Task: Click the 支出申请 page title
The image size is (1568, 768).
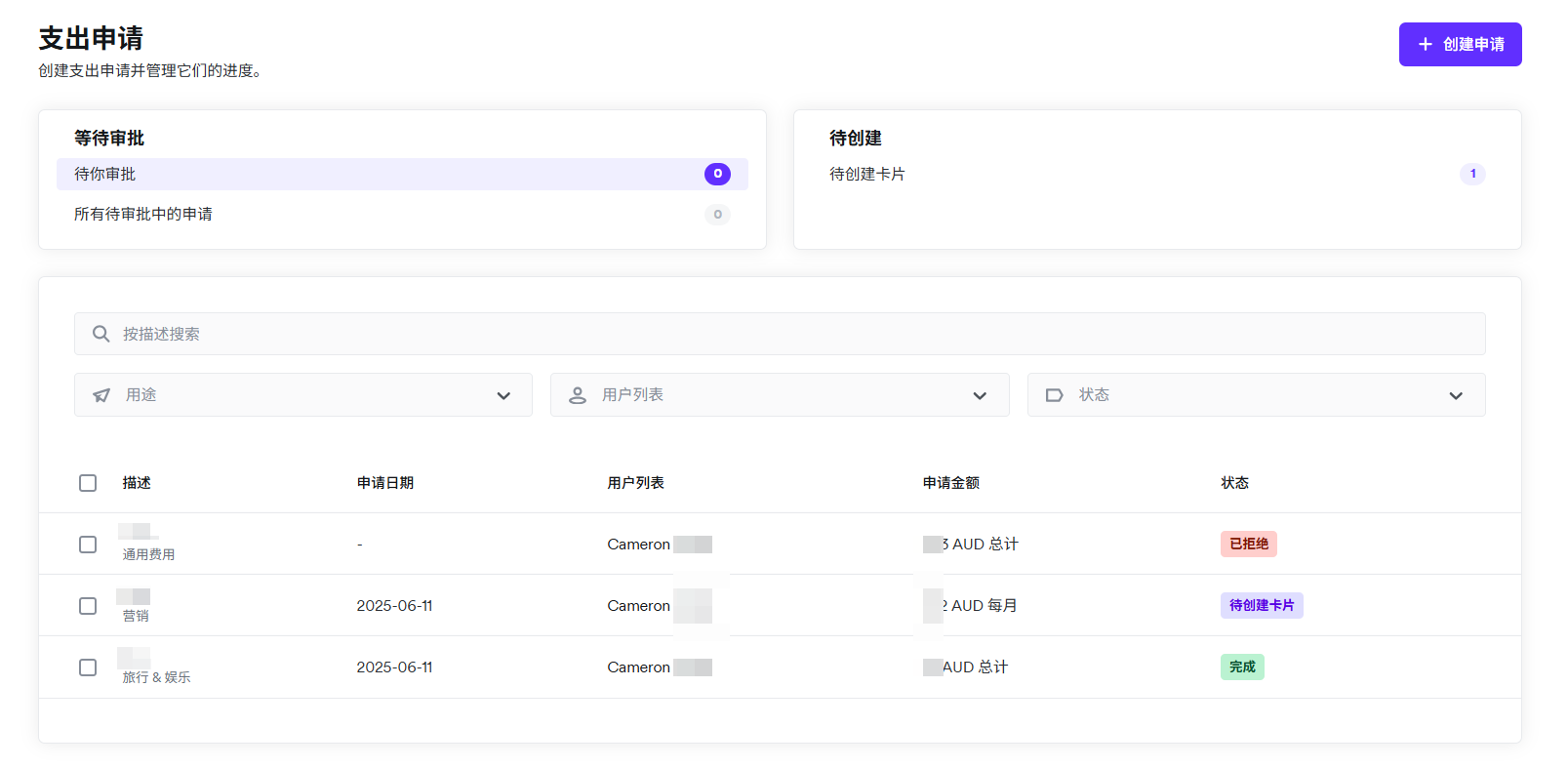Action: coord(91,38)
